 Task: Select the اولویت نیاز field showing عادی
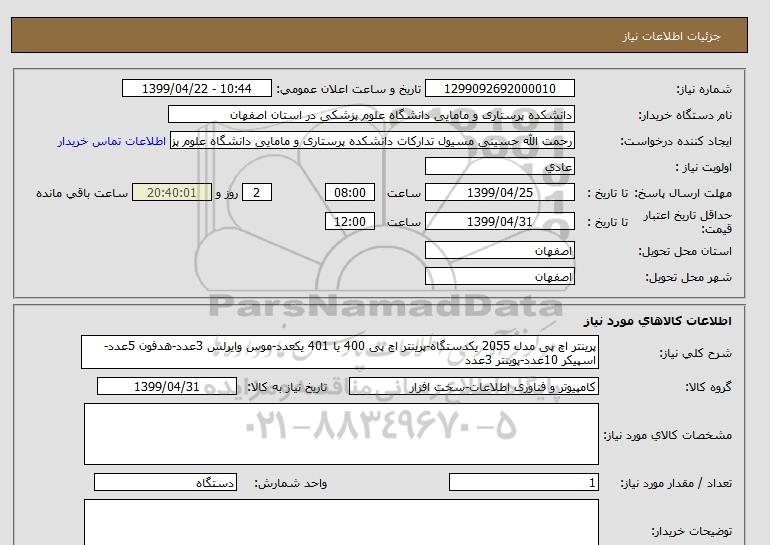tap(499, 166)
